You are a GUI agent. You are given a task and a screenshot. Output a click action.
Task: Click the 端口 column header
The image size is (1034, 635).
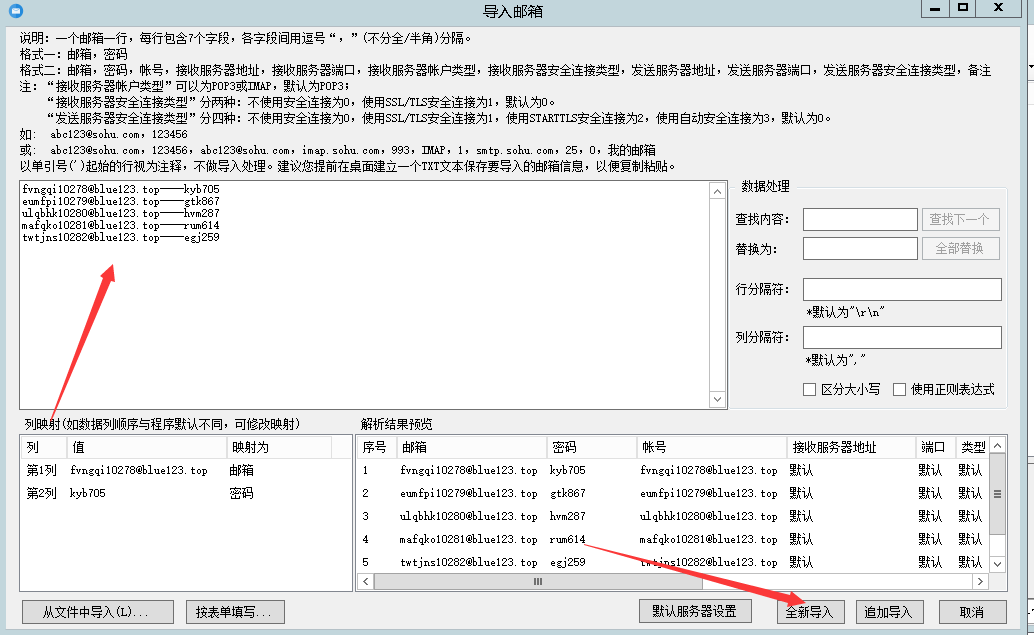[x=936, y=447]
